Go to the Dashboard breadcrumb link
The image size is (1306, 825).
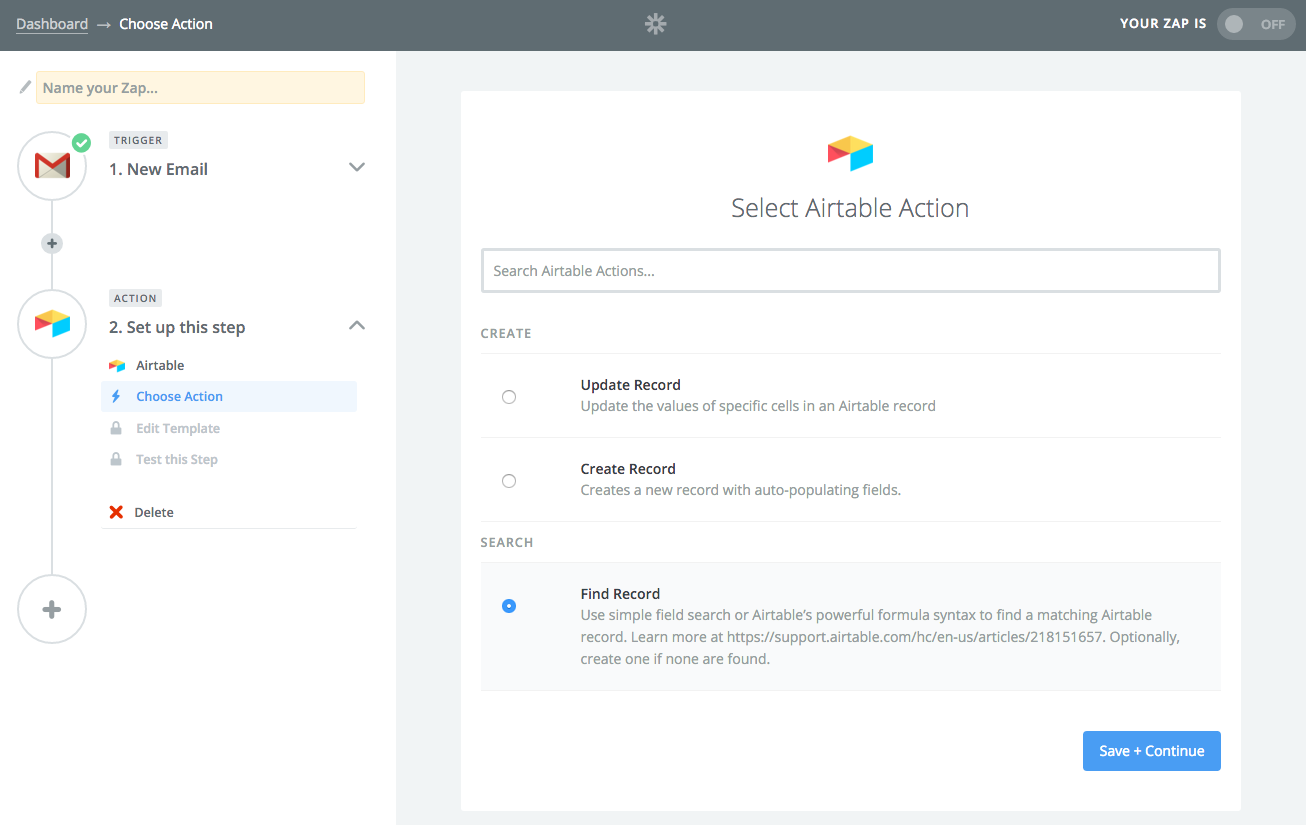pos(52,24)
